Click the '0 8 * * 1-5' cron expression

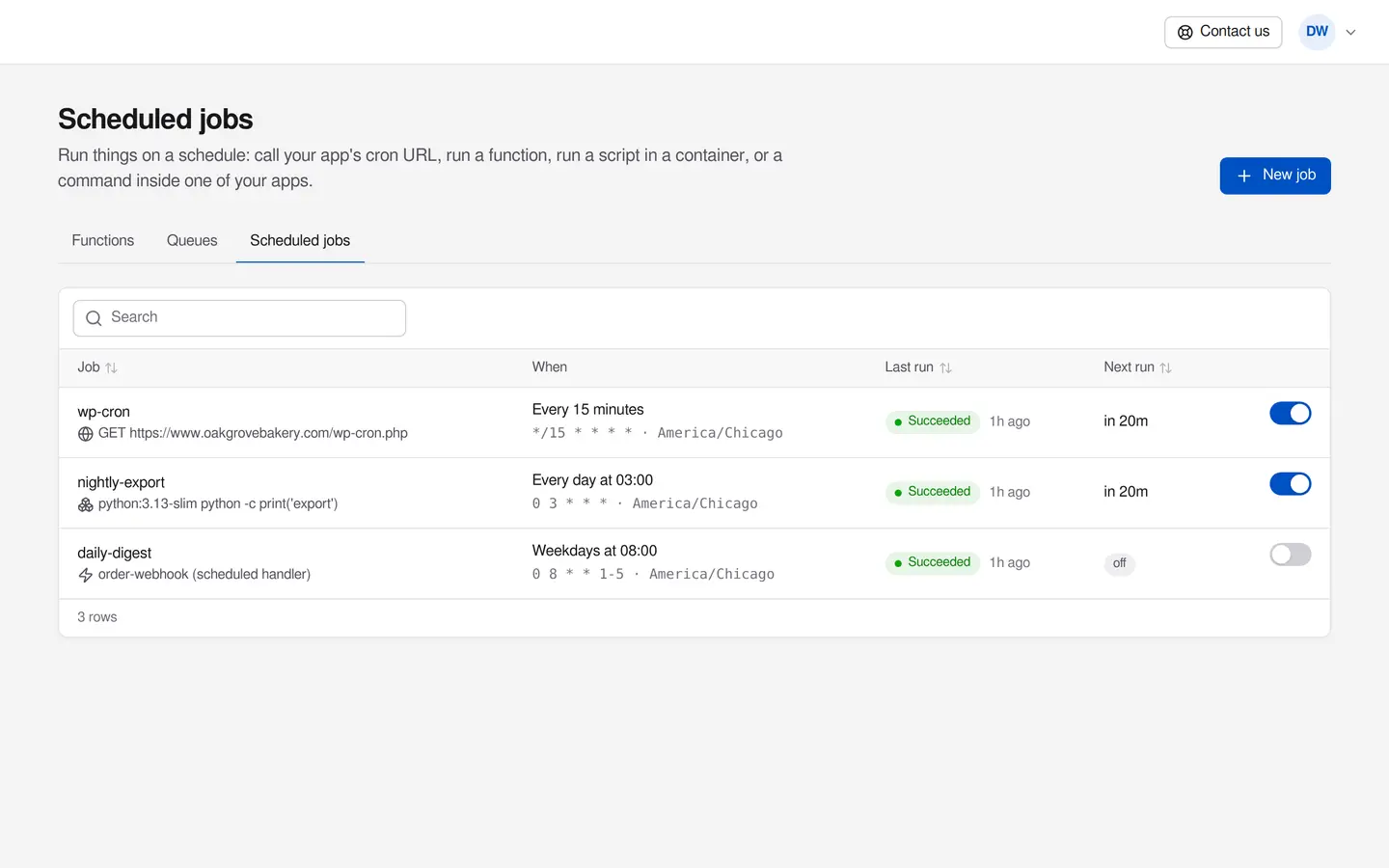pyautogui.click(x=579, y=574)
